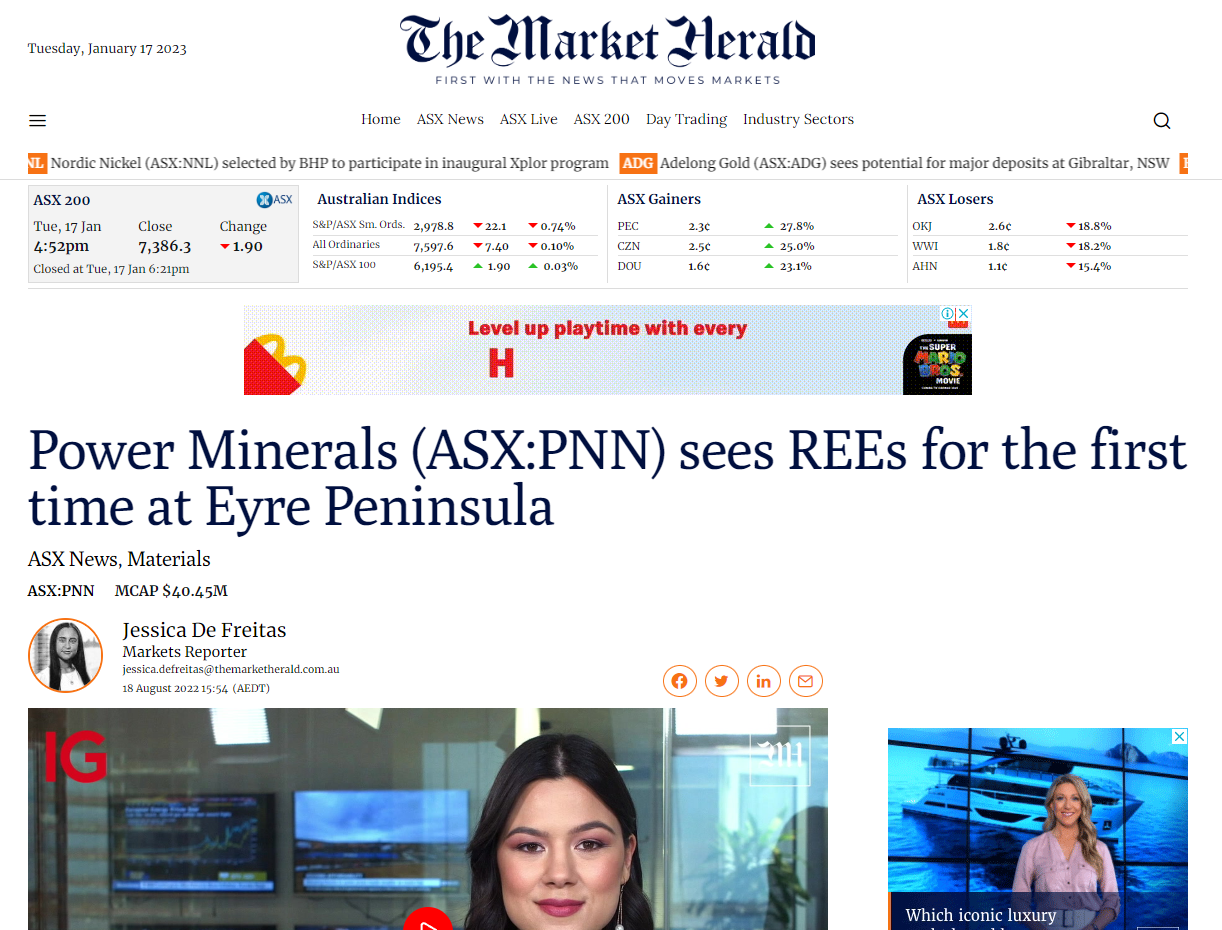The image size is (1222, 930).
Task: Close the yacht sidebar ad
Action: (x=1179, y=736)
